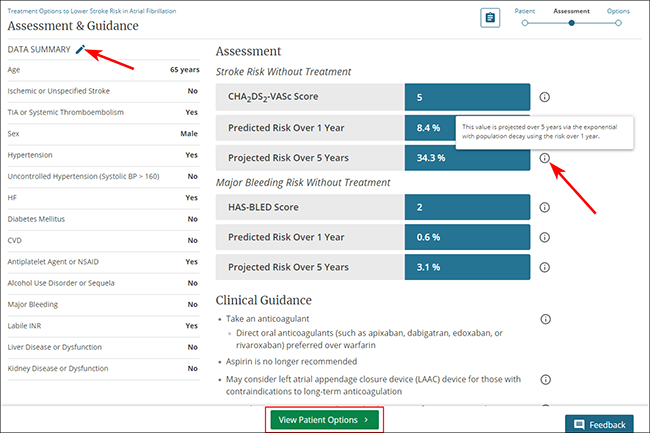This screenshot has height=433, width=650.
Task: Click info icon beside stroke Projected Risk 34.3 %
Action: click(544, 158)
